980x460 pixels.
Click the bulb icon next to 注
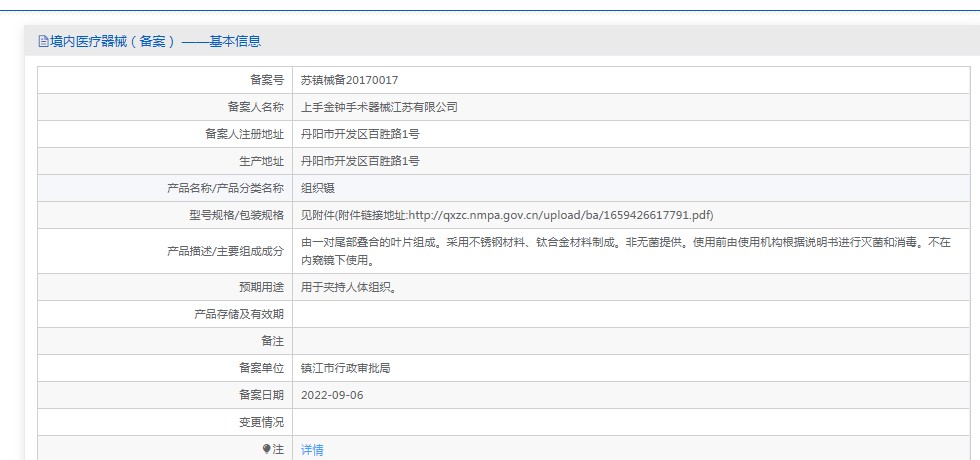(x=266, y=449)
